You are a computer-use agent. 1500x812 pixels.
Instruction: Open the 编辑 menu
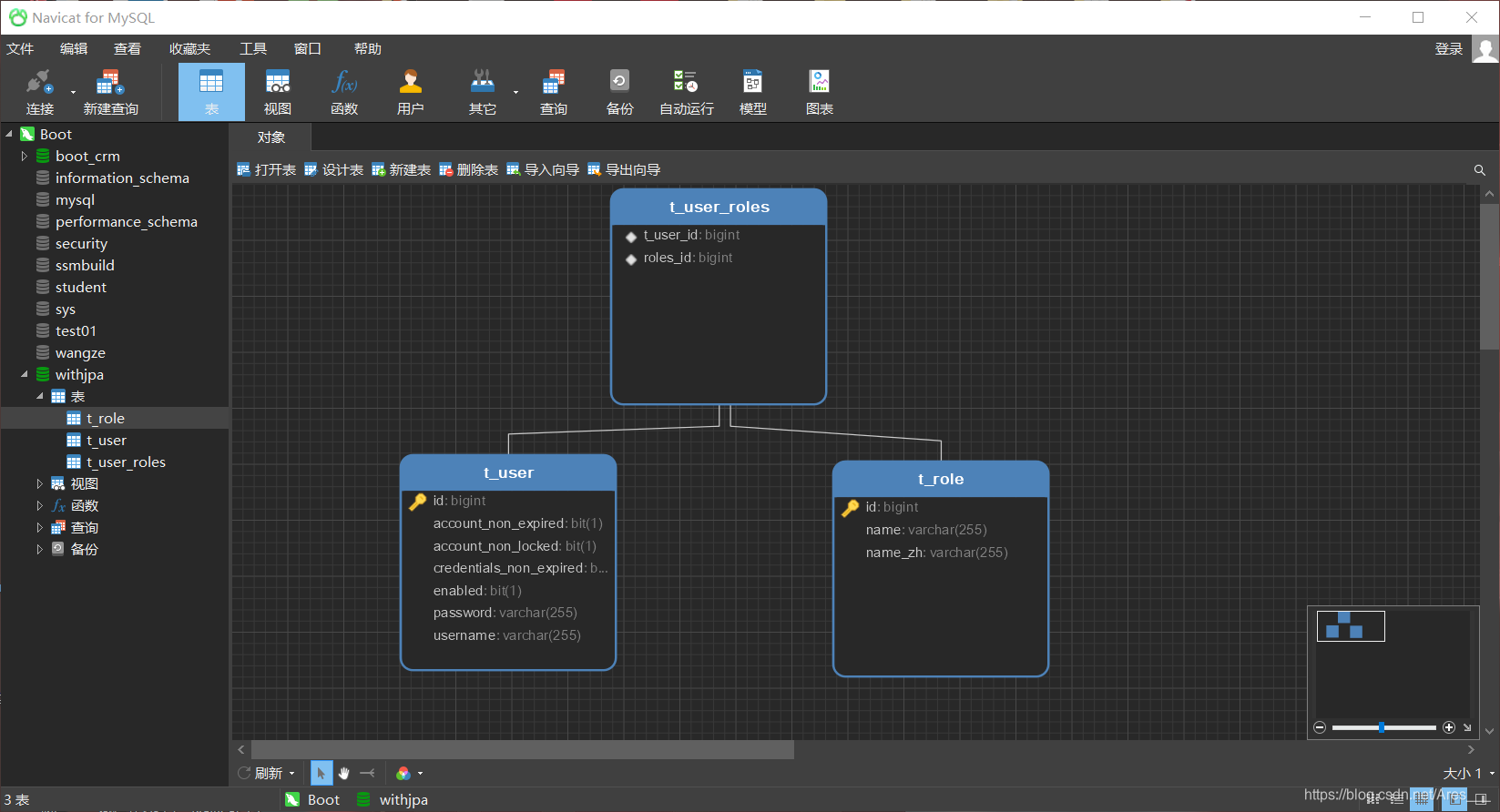pos(74,48)
